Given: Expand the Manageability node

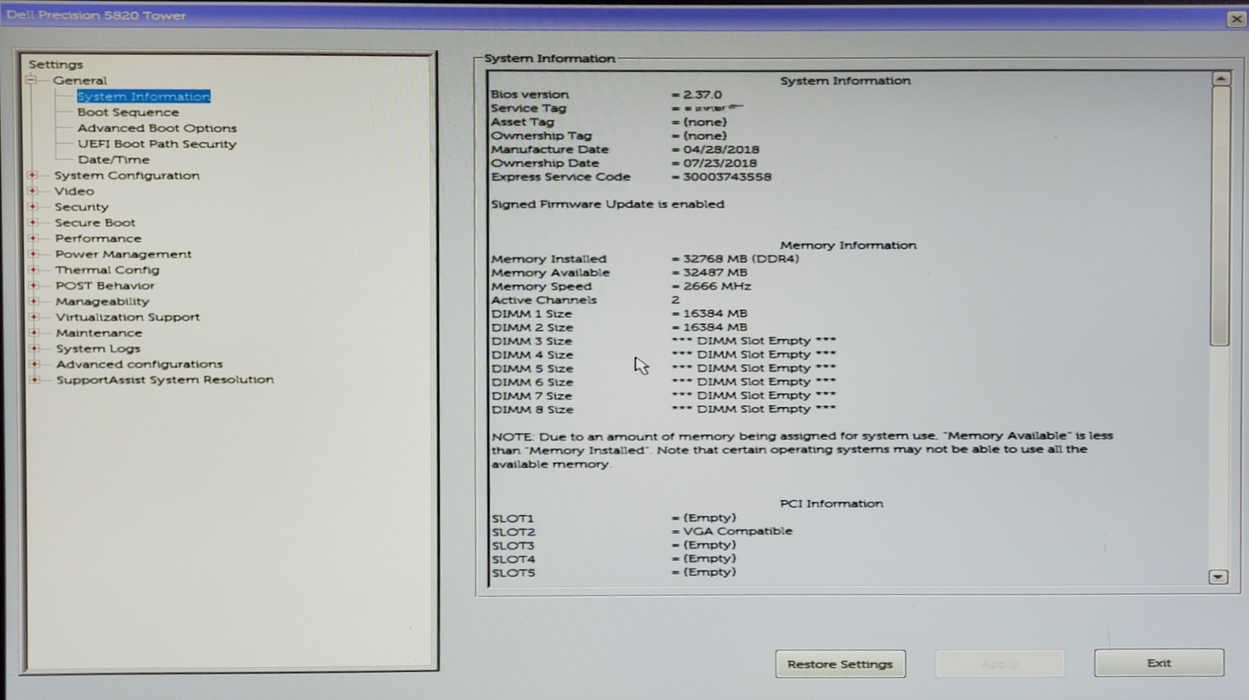Looking at the screenshot, I should point(33,301).
